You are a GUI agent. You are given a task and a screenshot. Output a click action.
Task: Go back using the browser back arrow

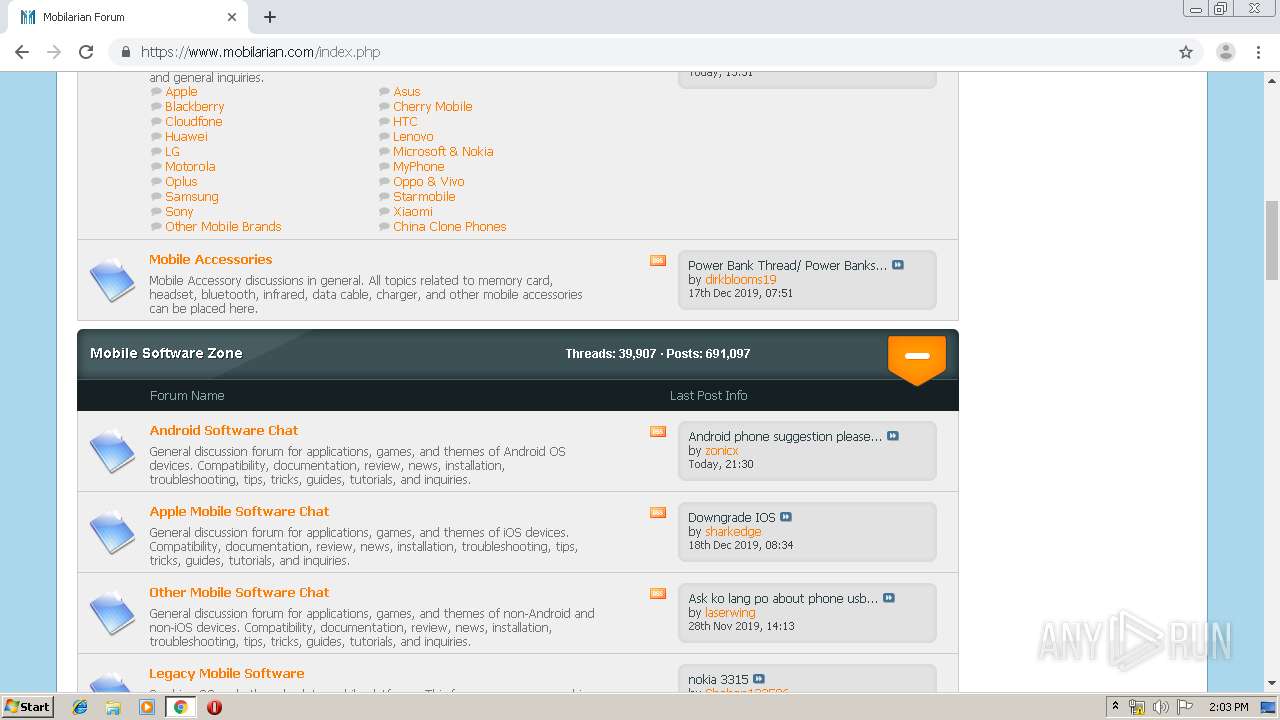pyautogui.click(x=22, y=52)
